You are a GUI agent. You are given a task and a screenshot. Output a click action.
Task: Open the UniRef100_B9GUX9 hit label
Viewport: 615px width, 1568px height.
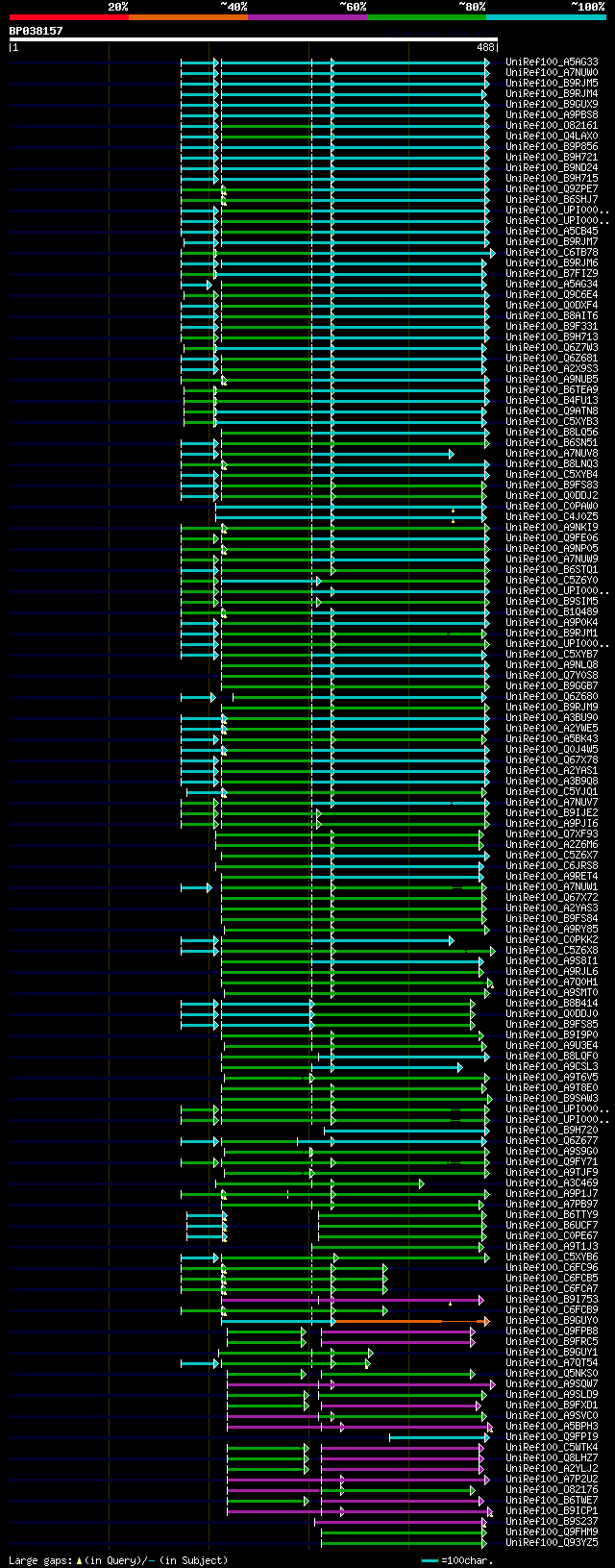[552, 104]
